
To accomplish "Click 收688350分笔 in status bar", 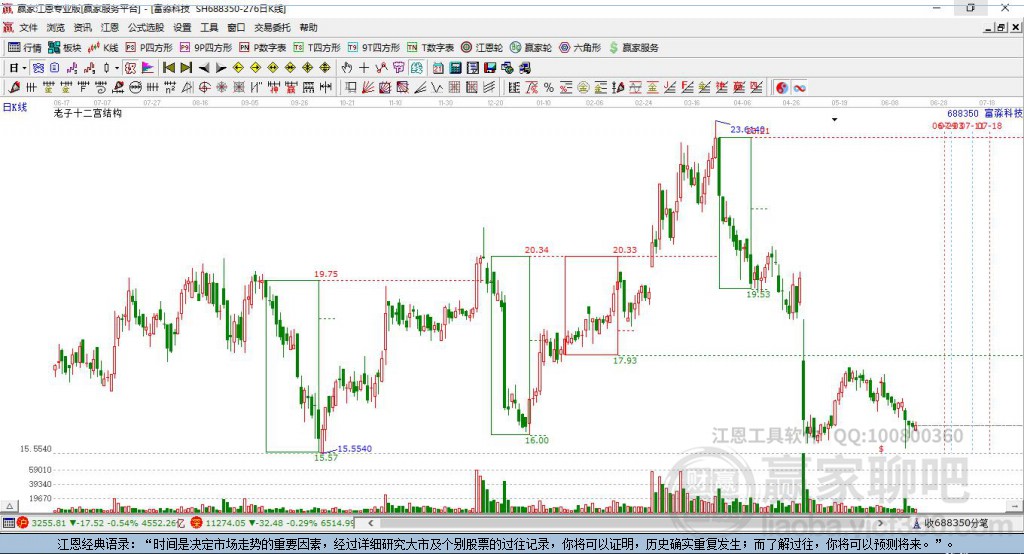I will 956,523.
